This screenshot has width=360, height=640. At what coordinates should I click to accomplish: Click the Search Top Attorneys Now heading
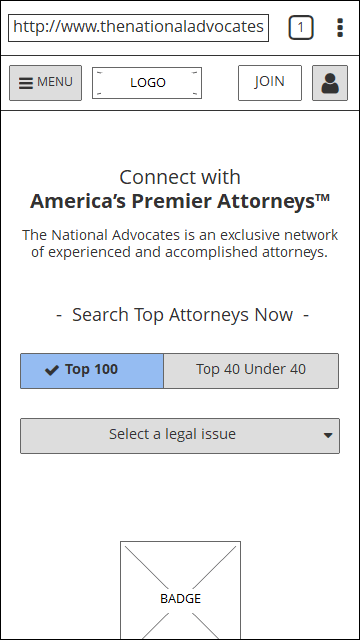point(182,315)
